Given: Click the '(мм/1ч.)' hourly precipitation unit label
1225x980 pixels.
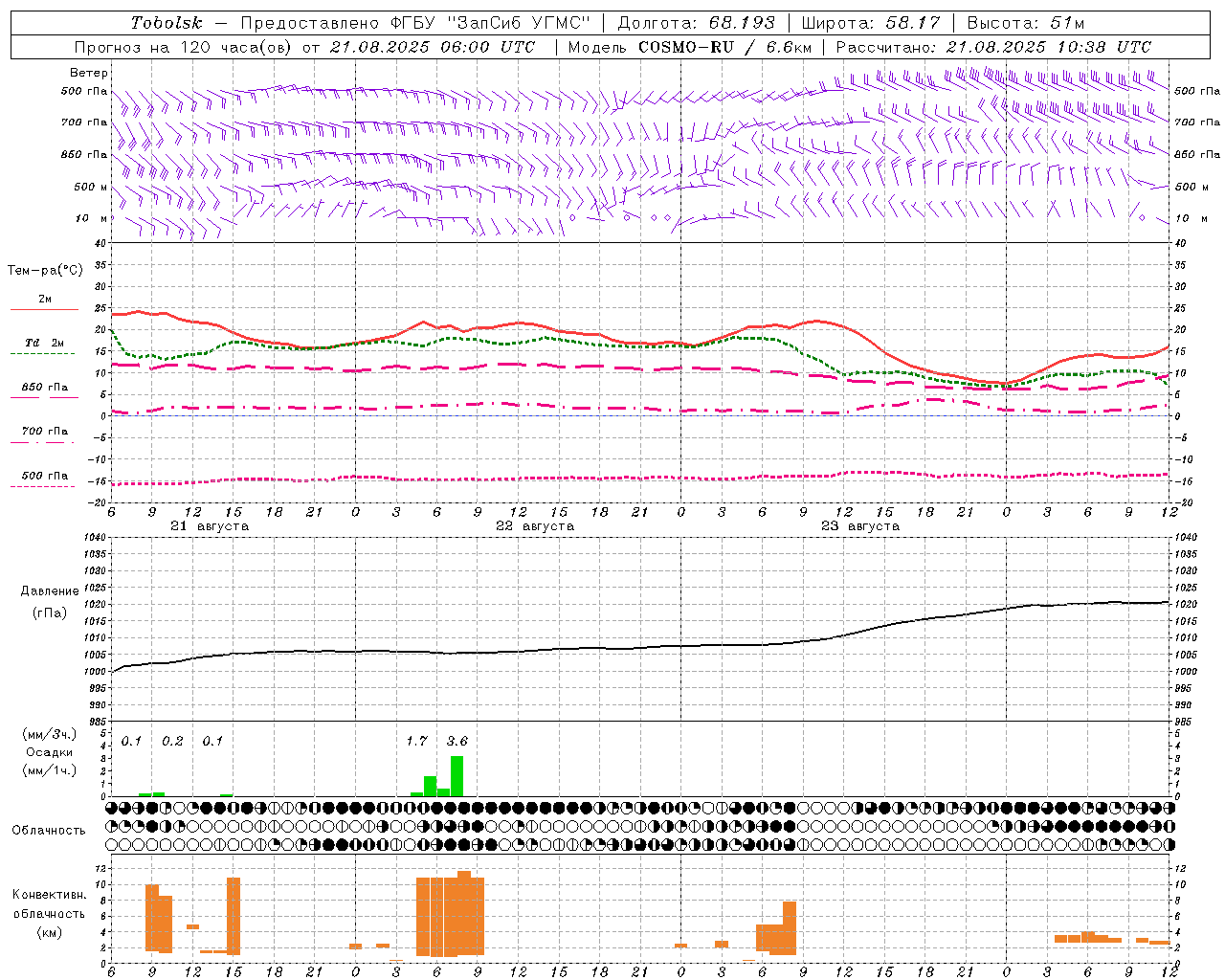Looking at the screenshot, I should pos(49,770).
